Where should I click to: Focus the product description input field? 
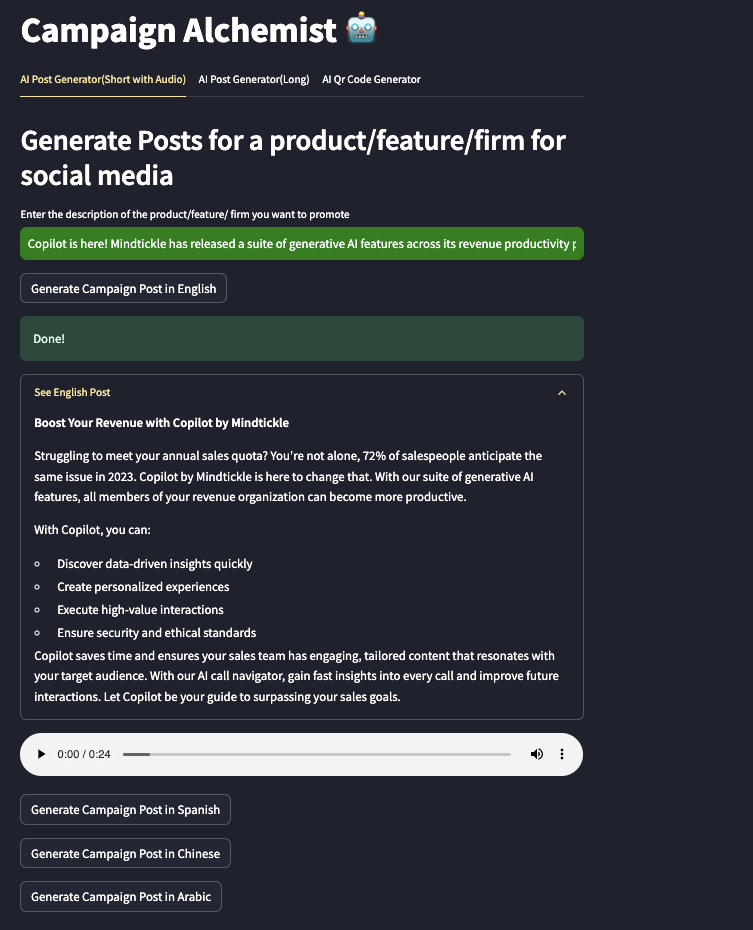tap(301, 244)
